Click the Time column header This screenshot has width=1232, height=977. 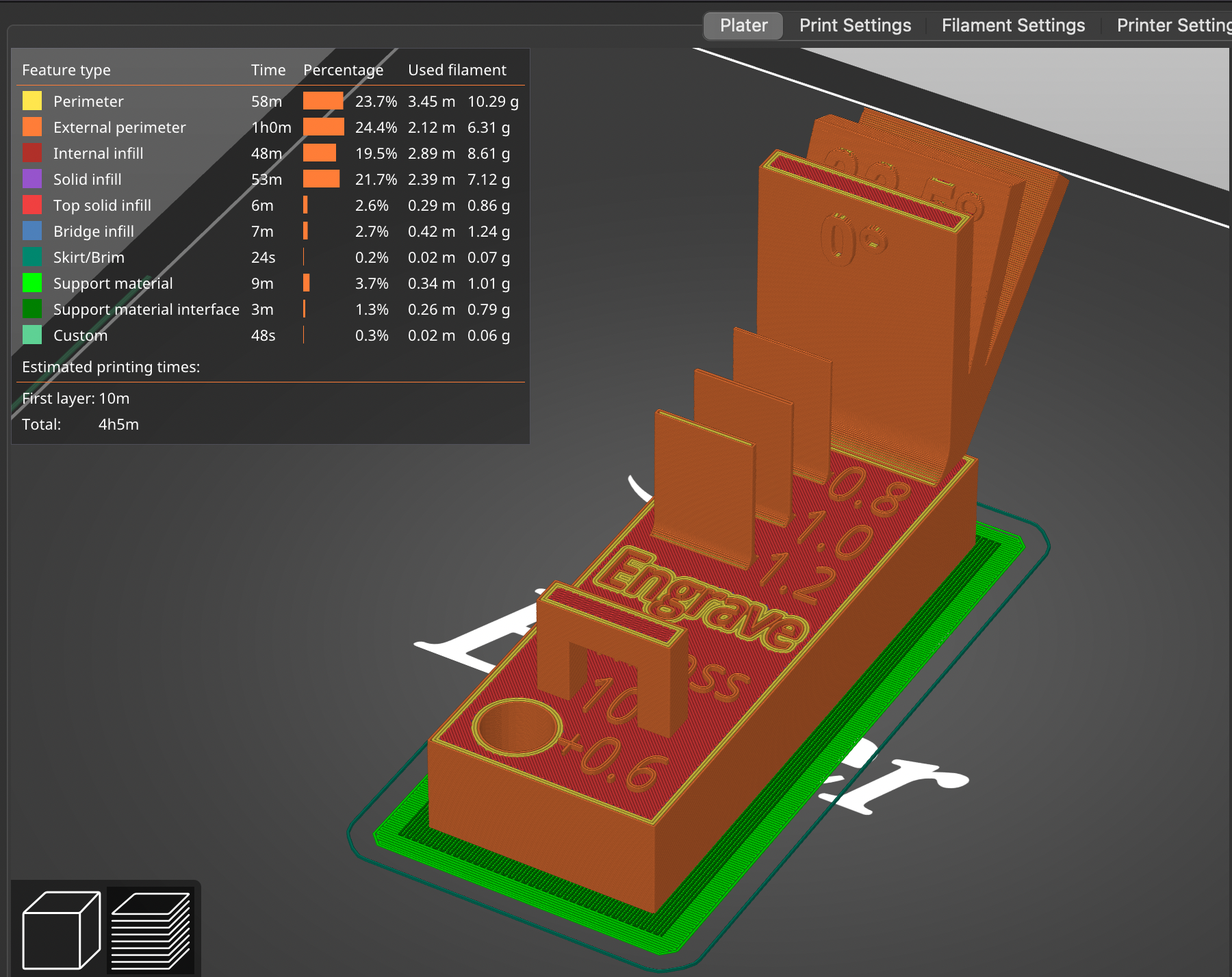[268, 70]
